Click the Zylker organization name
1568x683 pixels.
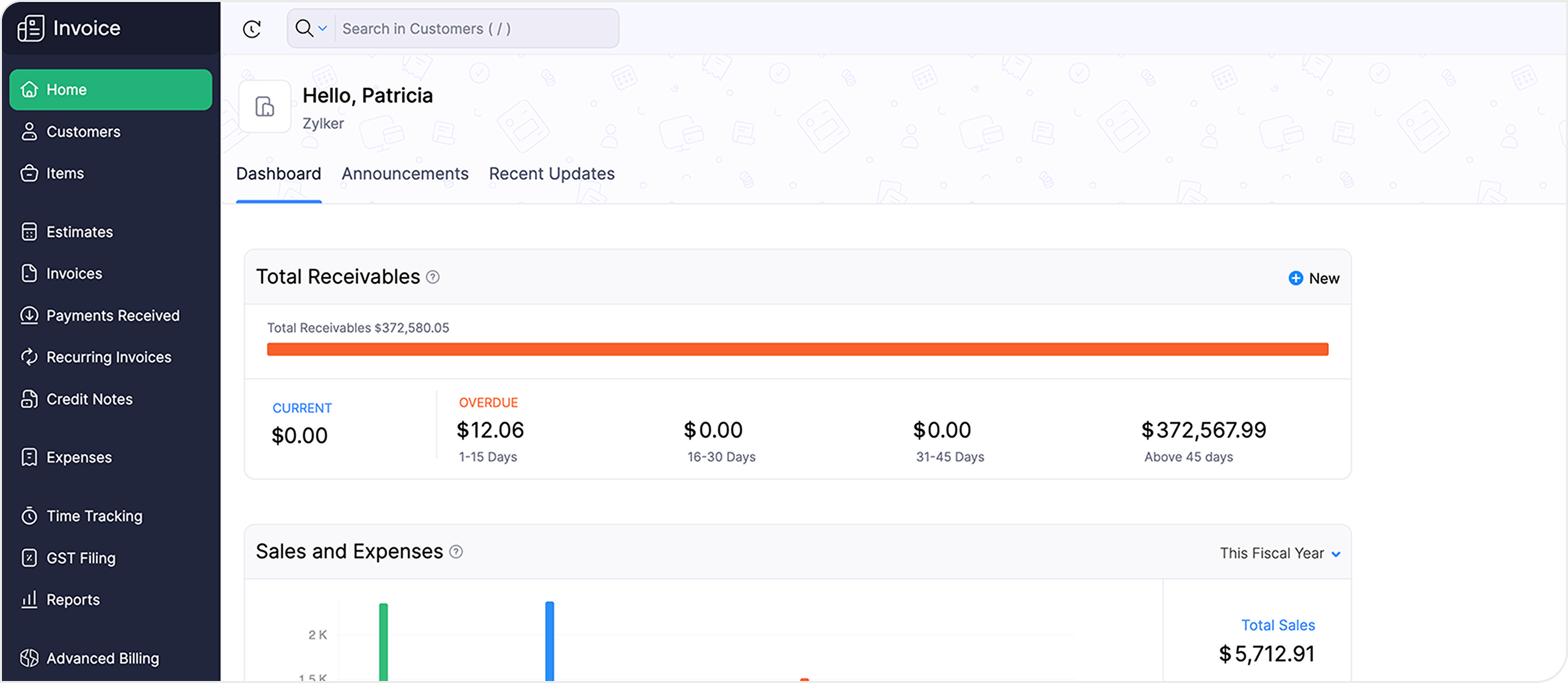coord(323,123)
